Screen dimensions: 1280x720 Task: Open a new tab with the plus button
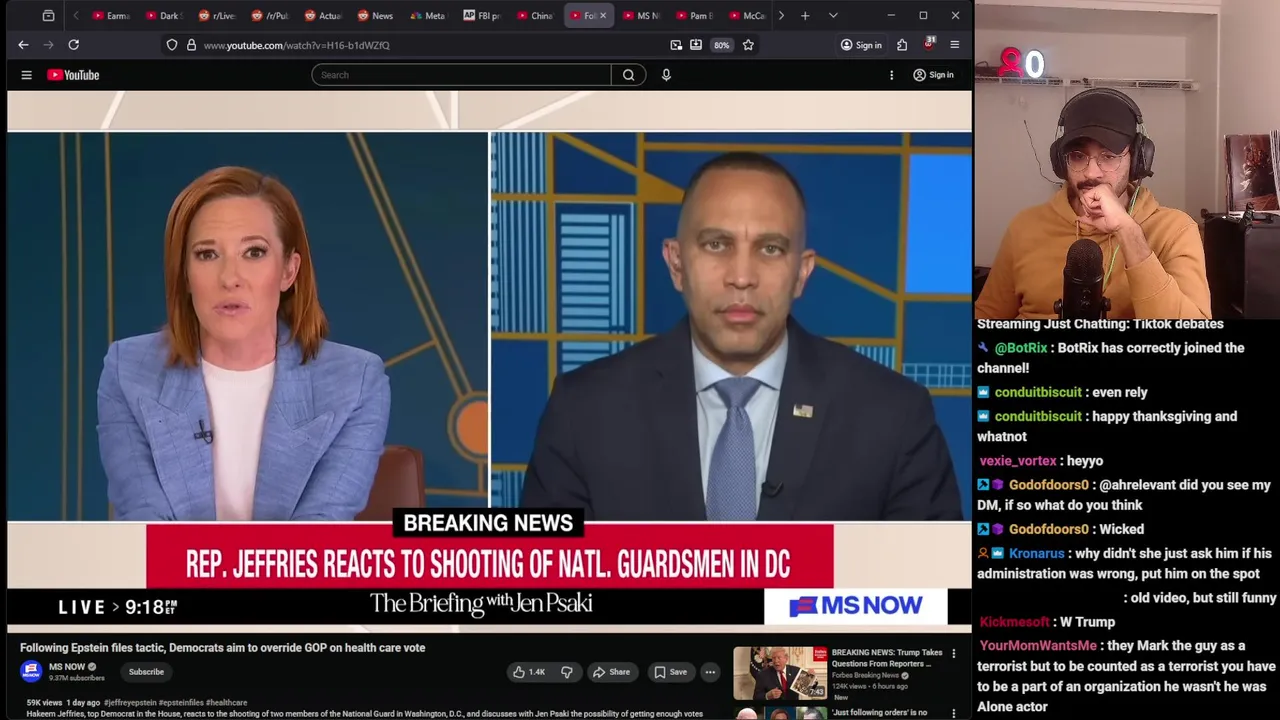point(805,16)
